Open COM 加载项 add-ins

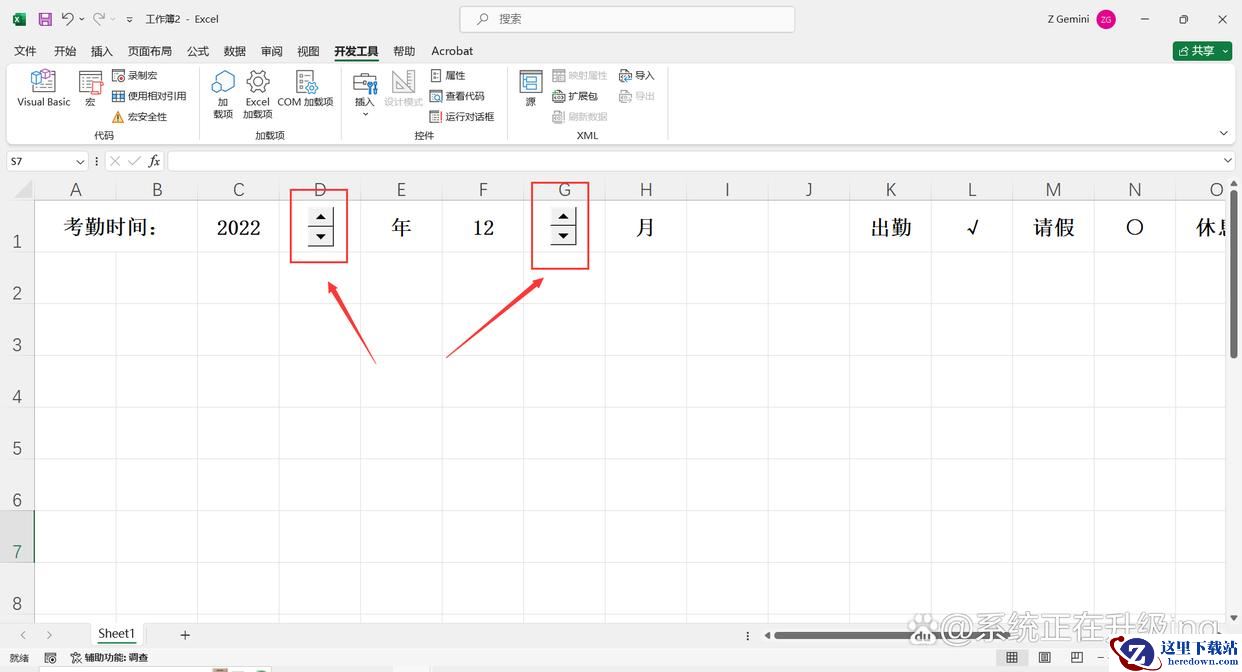click(x=305, y=89)
